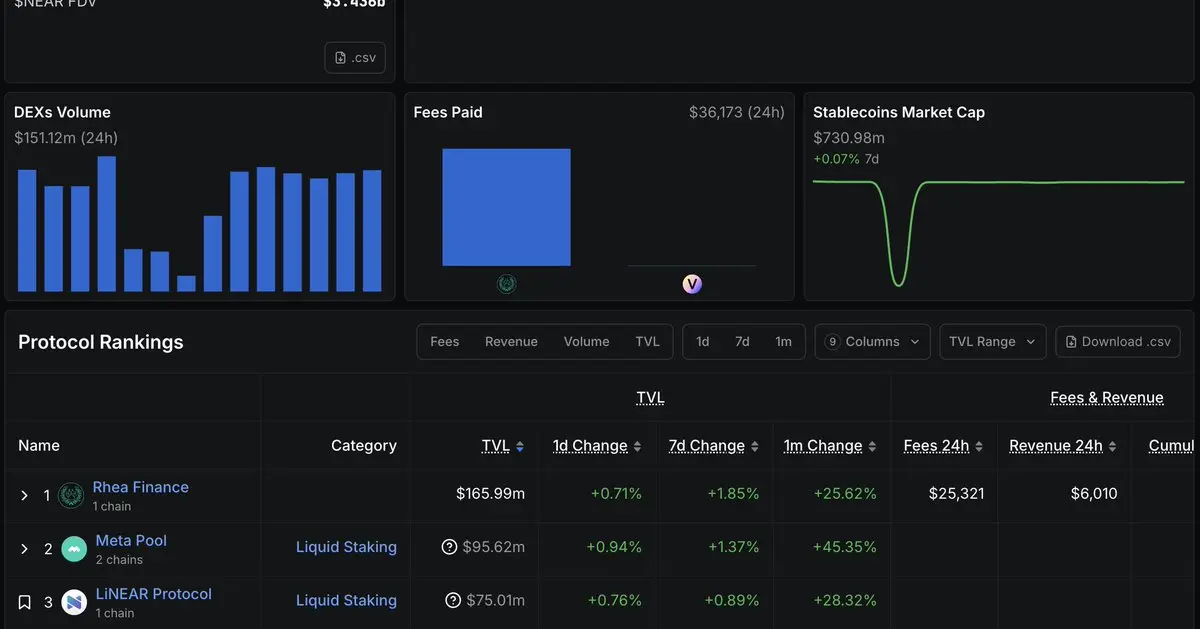Click the purple V logo under Fees Paid chart
Viewport: 1200px width, 629px height.
point(692,284)
